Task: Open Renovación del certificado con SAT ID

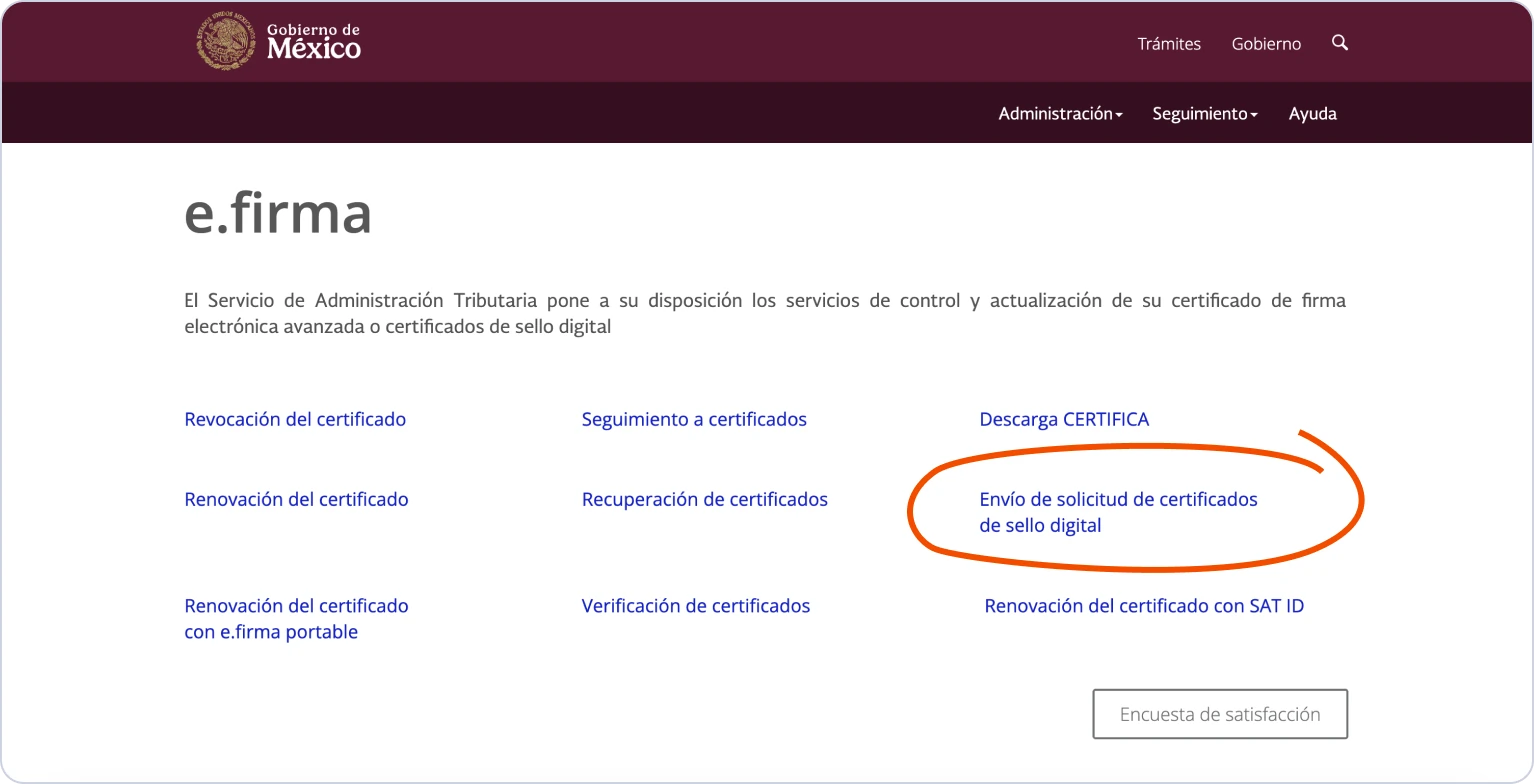Action: [1144, 606]
